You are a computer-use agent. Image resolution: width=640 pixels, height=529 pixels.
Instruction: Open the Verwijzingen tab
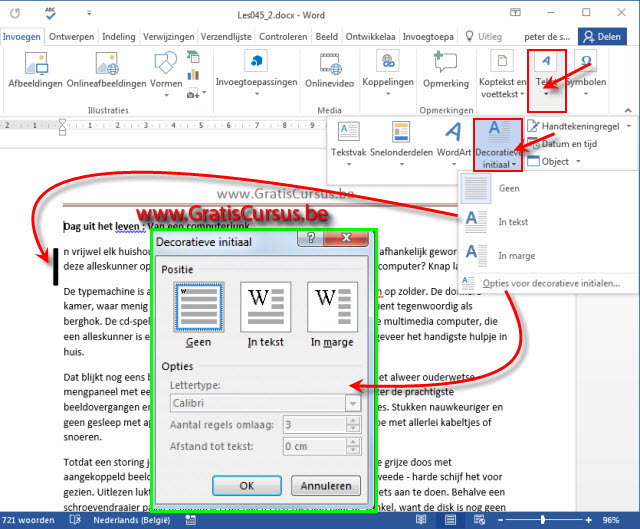click(x=169, y=37)
